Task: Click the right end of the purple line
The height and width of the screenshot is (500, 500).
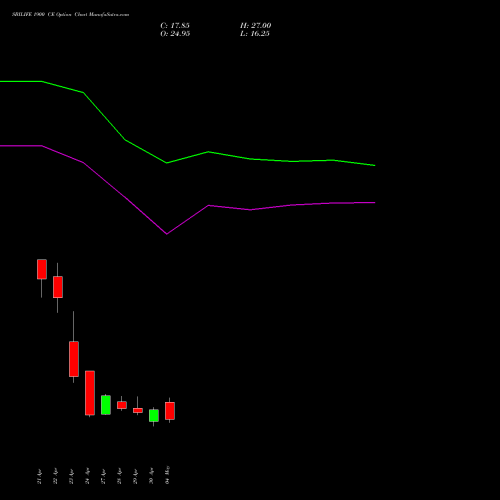Action: coord(375,203)
